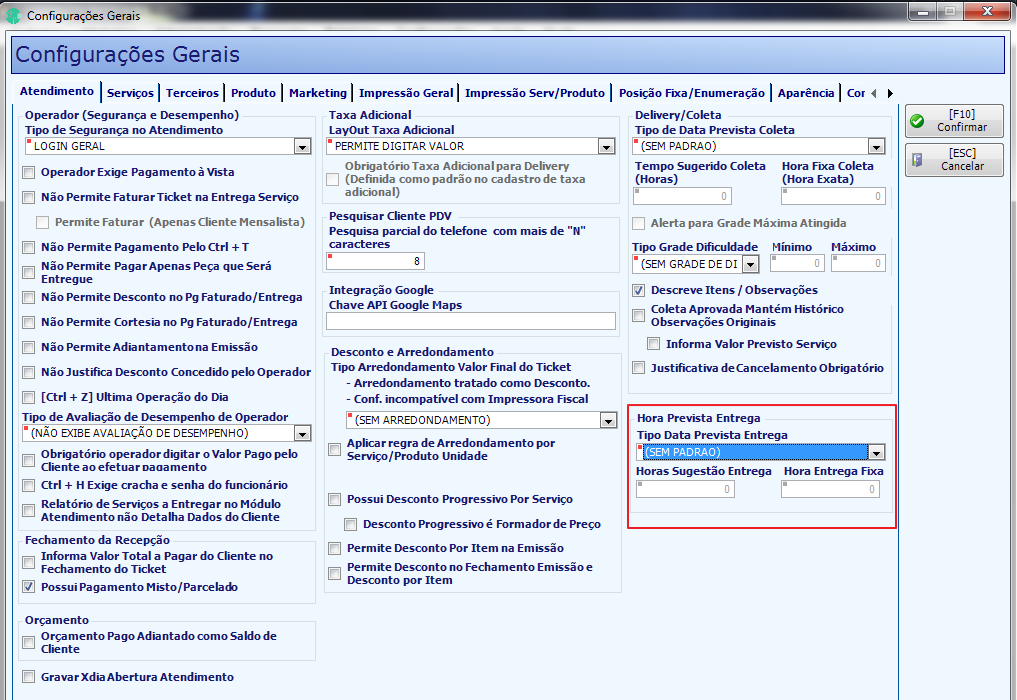Toggle Descreve Itens / Observações checkbox

(x=639, y=291)
